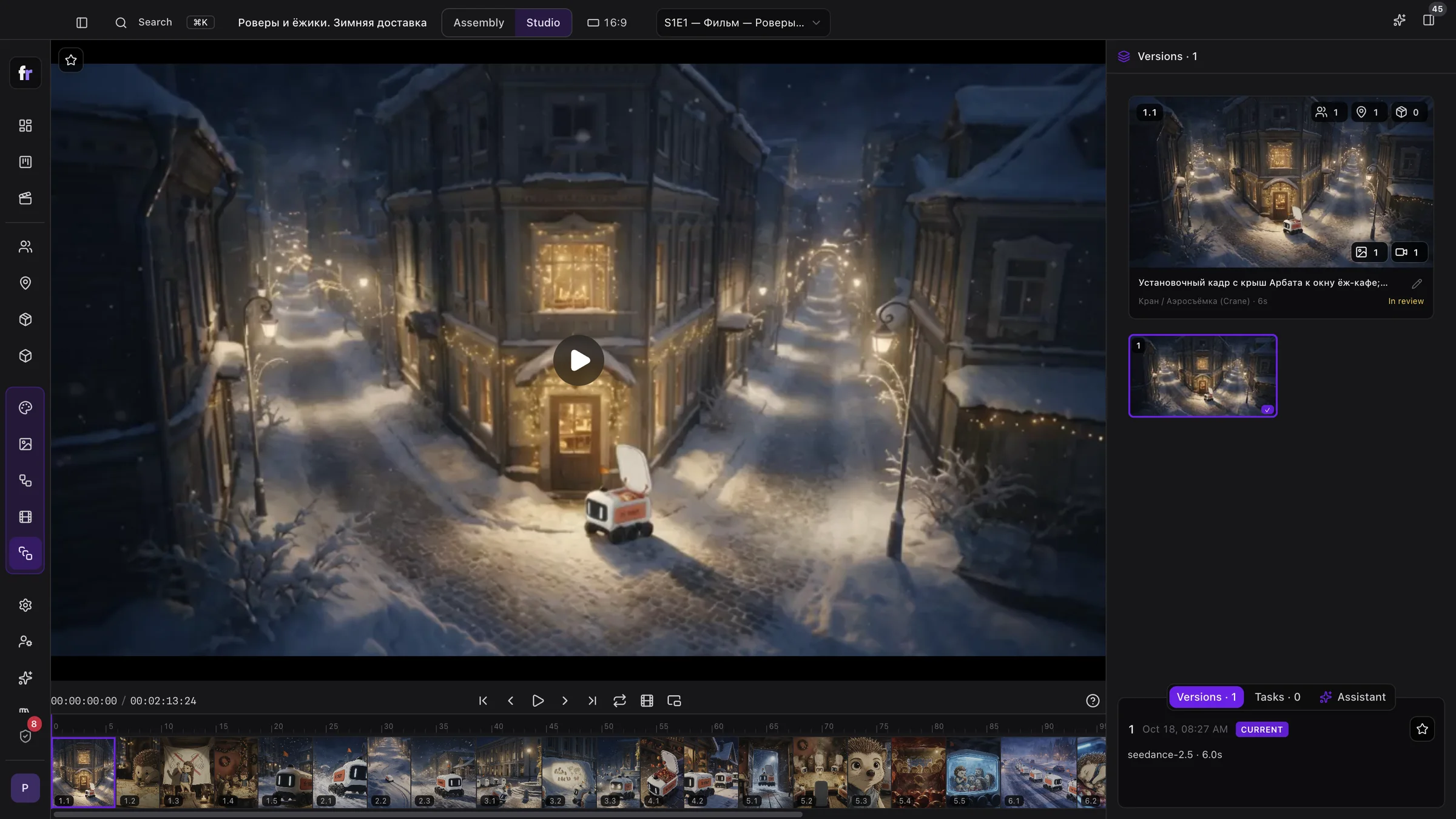
Task: Open the Assistant tab
Action: click(1353, 697)
